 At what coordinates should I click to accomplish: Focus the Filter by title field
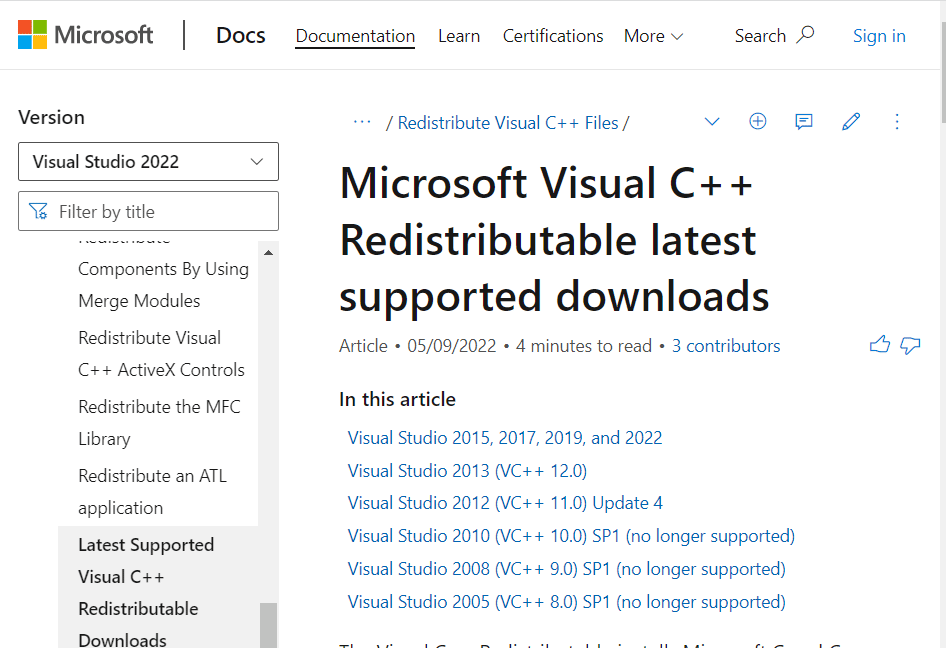tap(148, 211)
